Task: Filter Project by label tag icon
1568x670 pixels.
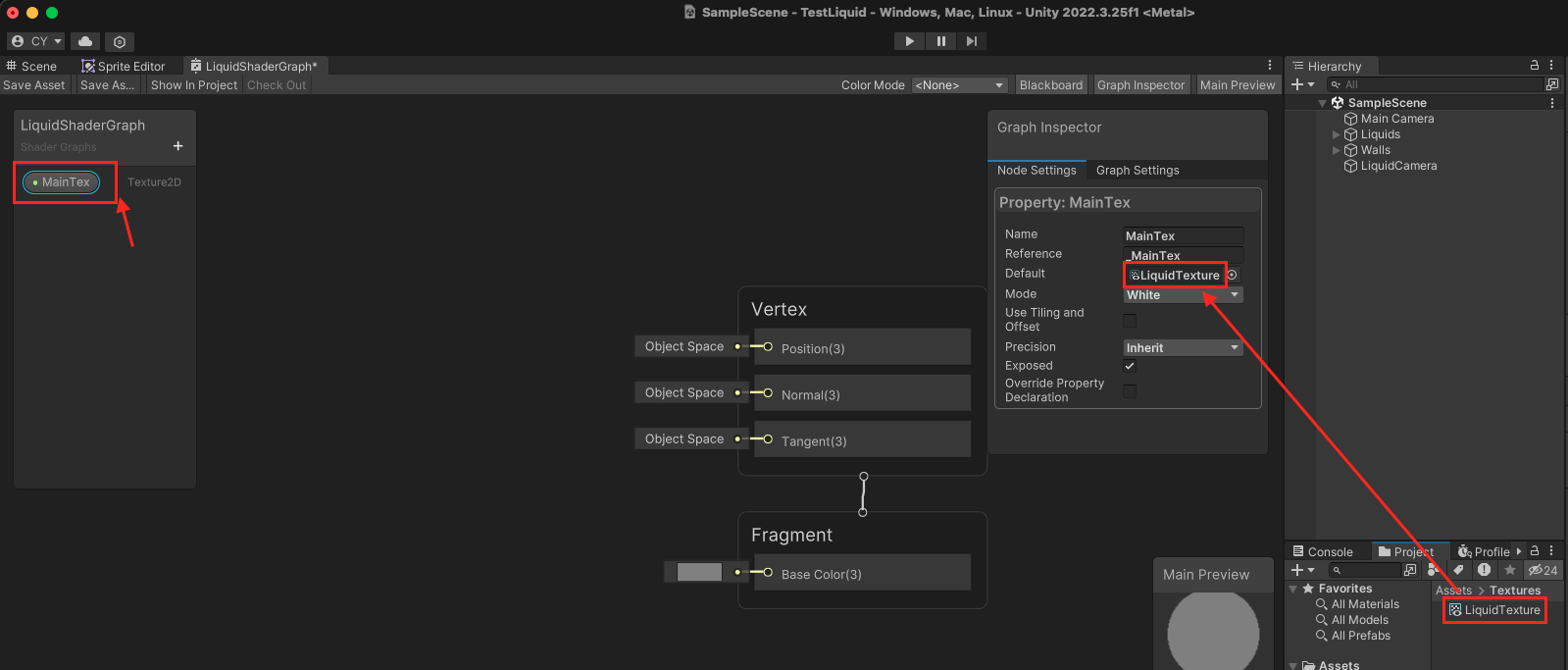Action: tap(1459, 570)
